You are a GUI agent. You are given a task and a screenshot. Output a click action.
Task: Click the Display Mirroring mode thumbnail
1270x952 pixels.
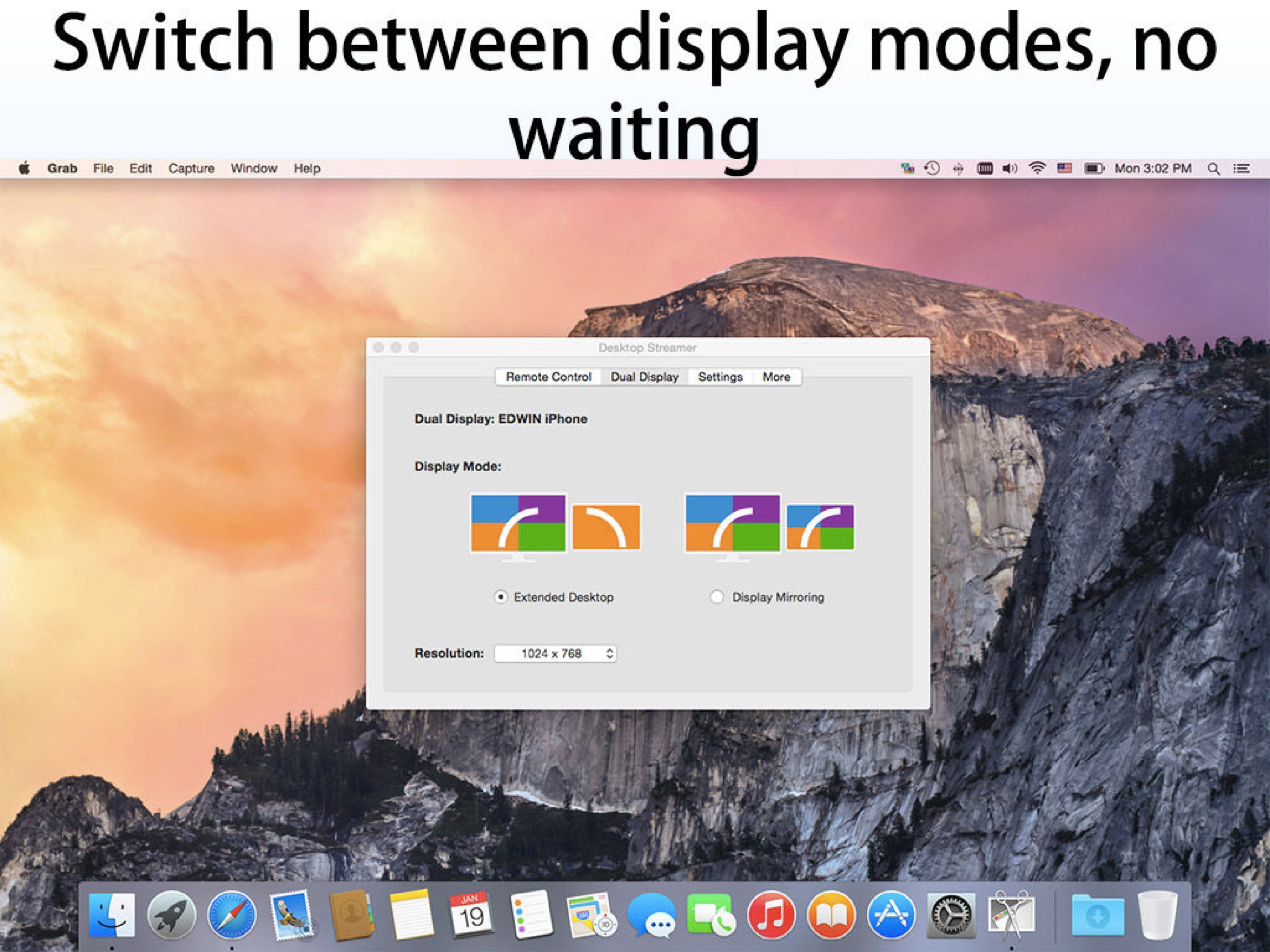coord(770,526)
